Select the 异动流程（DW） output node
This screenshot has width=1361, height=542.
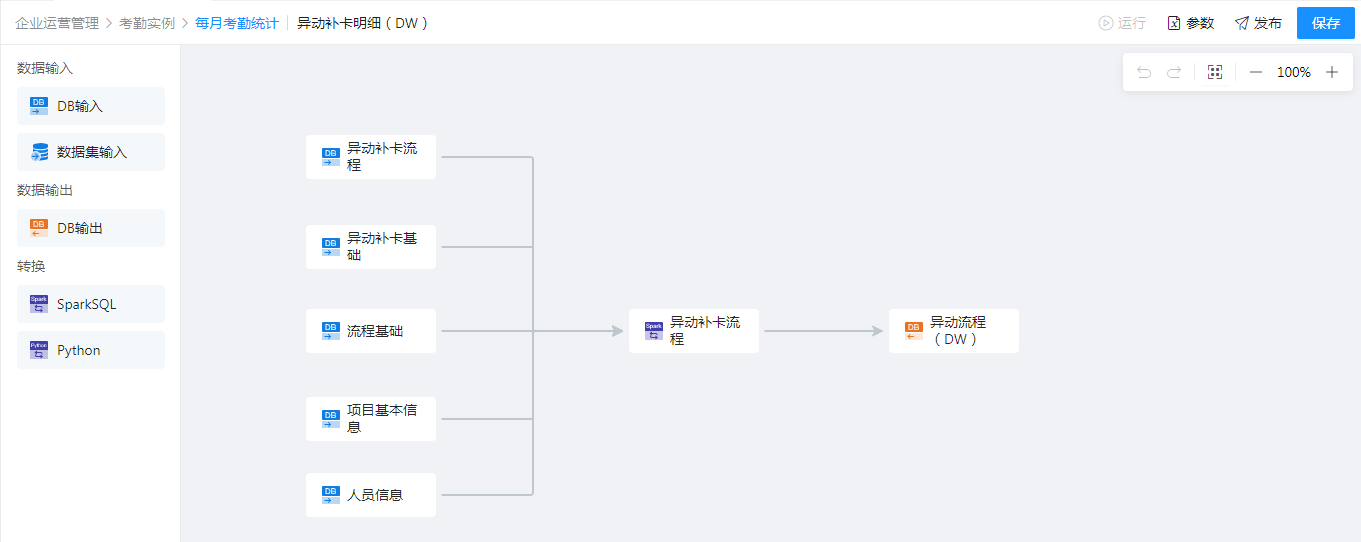point(954,331)
